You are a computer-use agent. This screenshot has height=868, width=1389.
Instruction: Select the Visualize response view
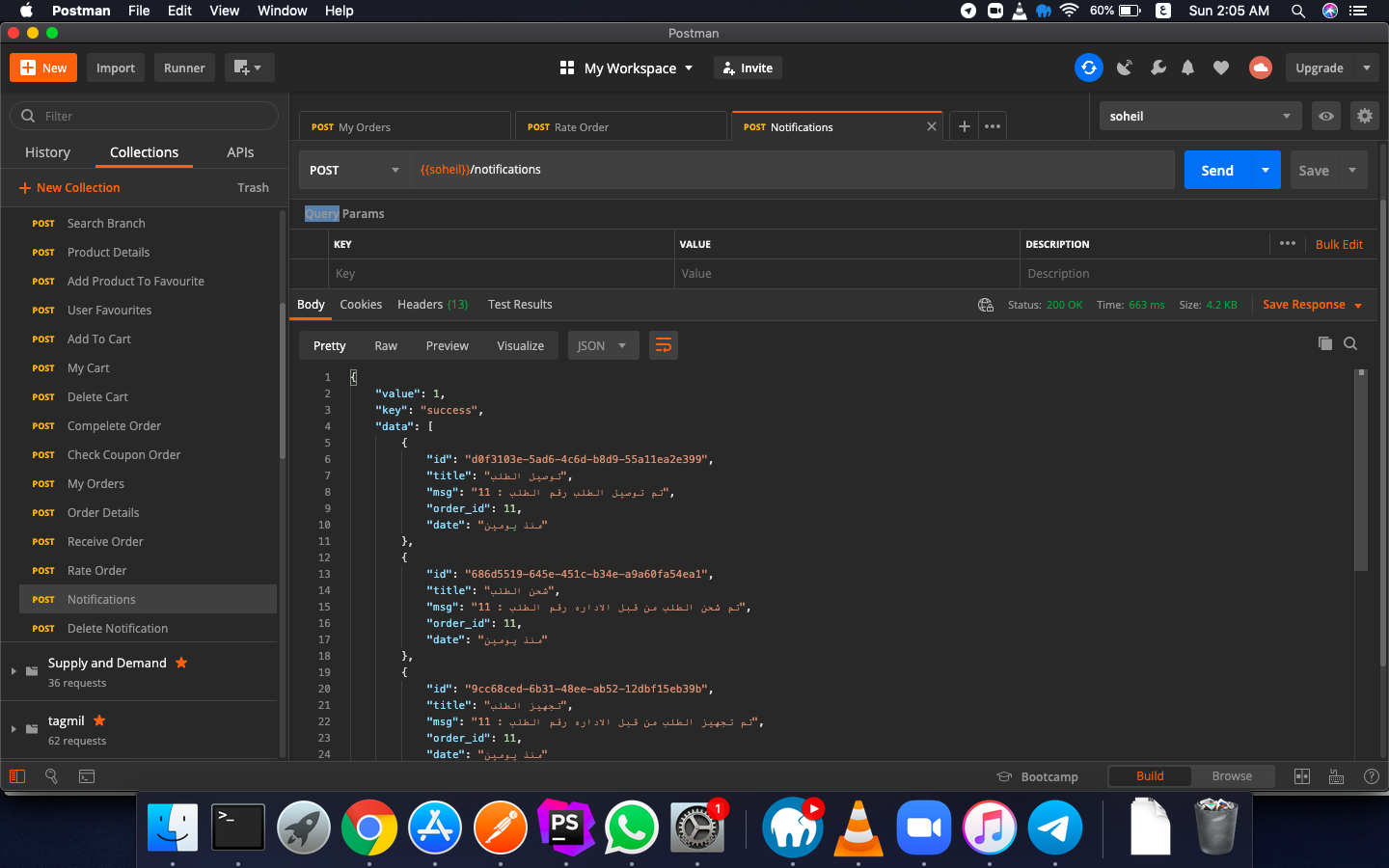tap(521, 345)
